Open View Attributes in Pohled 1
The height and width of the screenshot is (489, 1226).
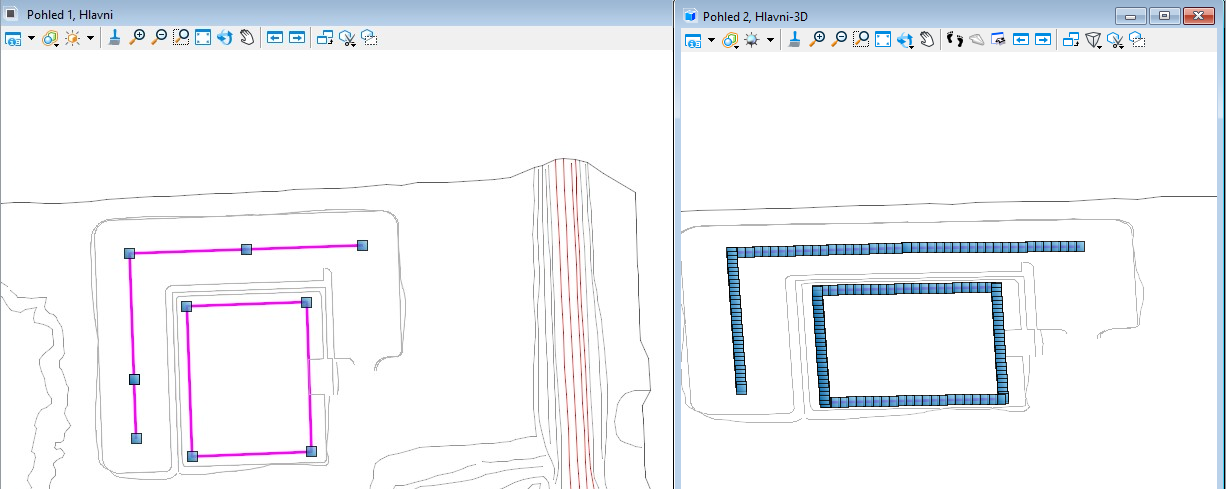[14, 38]
